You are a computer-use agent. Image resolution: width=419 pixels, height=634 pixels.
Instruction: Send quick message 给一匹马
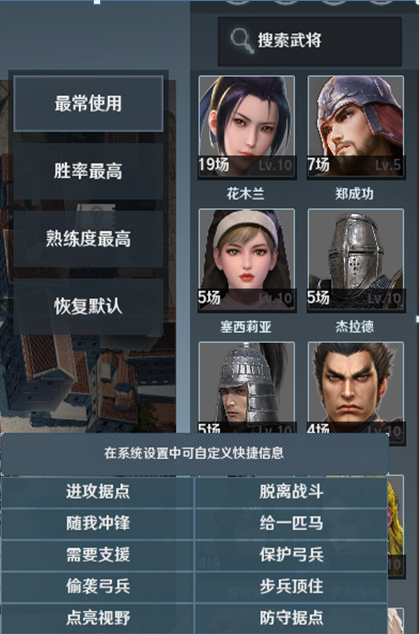tap(291, 523)
